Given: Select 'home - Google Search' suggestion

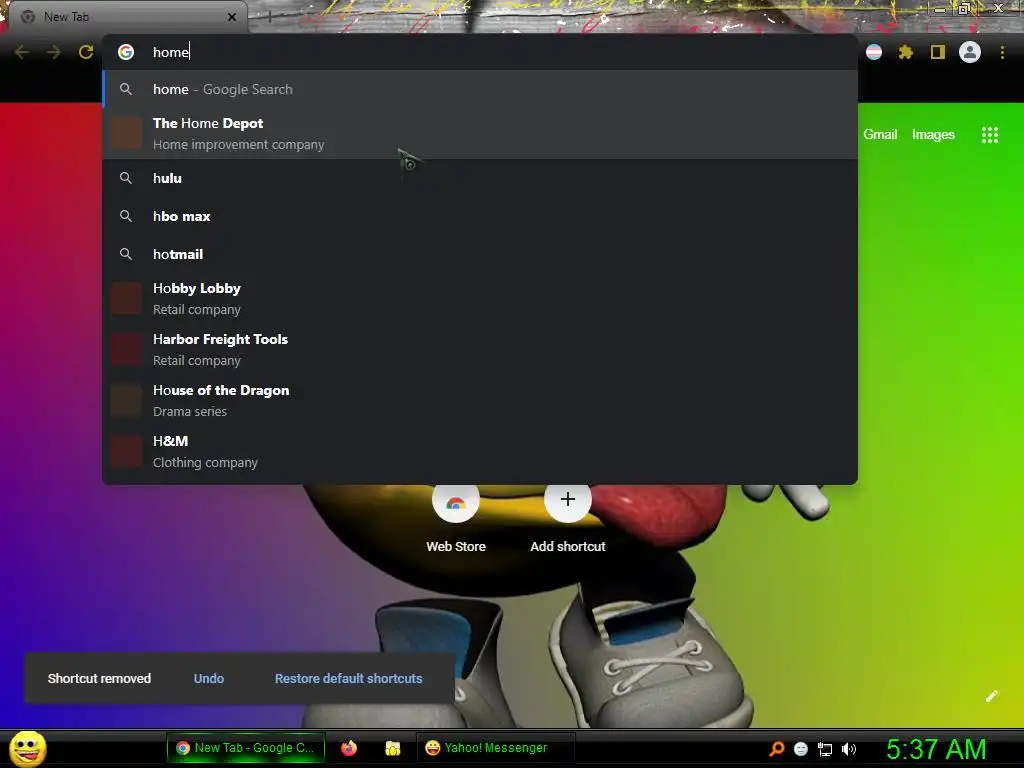Looking at the screenshot, I should (x=480, y=89).
